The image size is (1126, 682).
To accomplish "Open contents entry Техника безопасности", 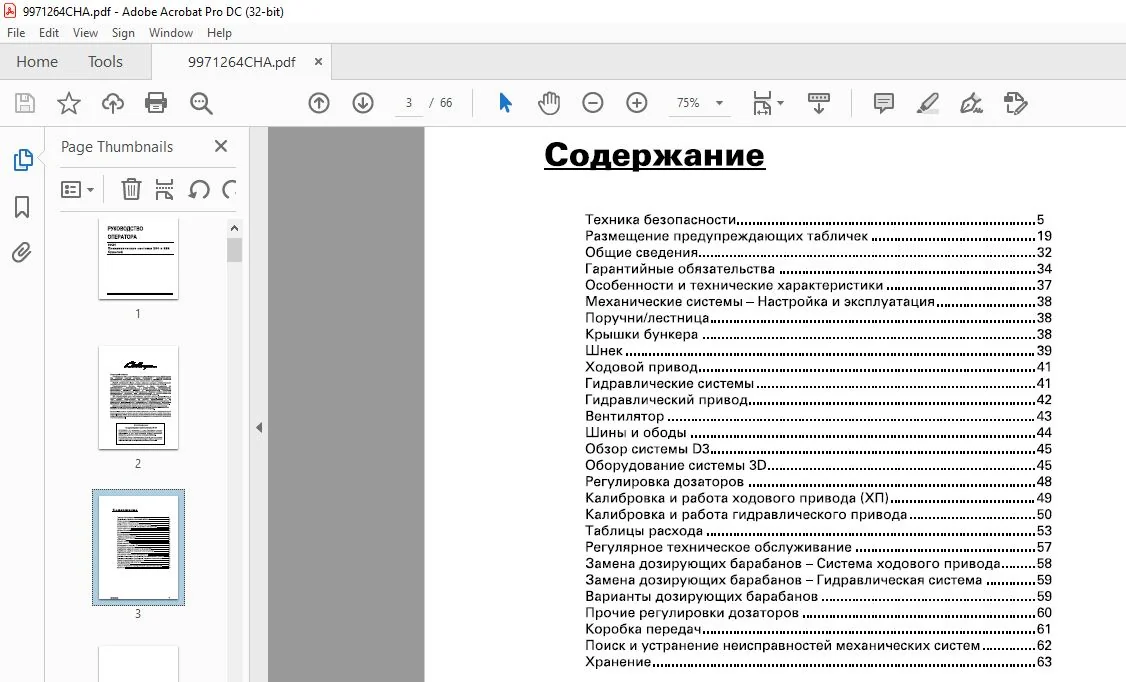I will [x=814, y=220].
